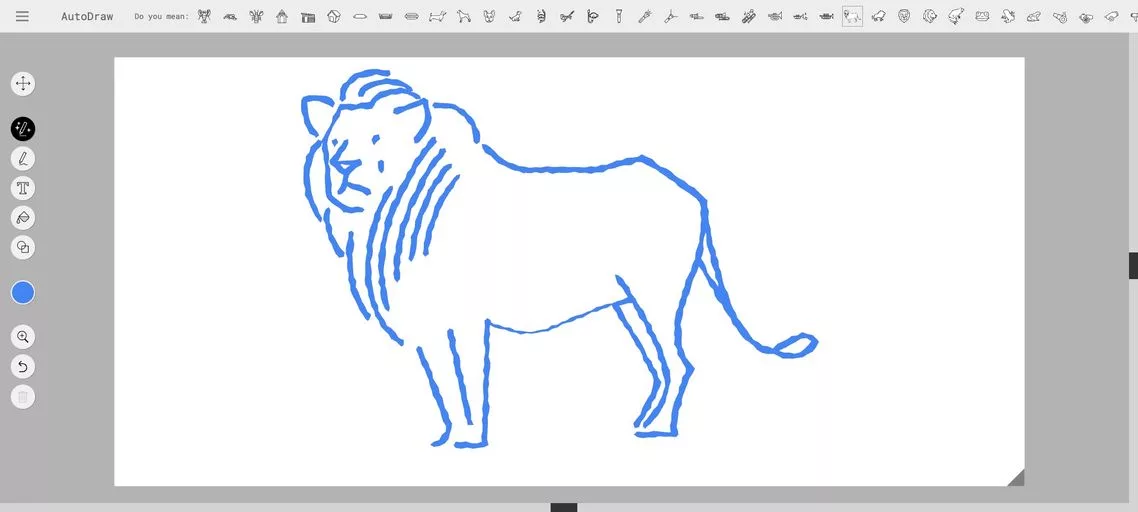Viewport: 1138px width, 512px height.
Task: Grab the canvas resize corner handle
Action: pos(1015,477)
